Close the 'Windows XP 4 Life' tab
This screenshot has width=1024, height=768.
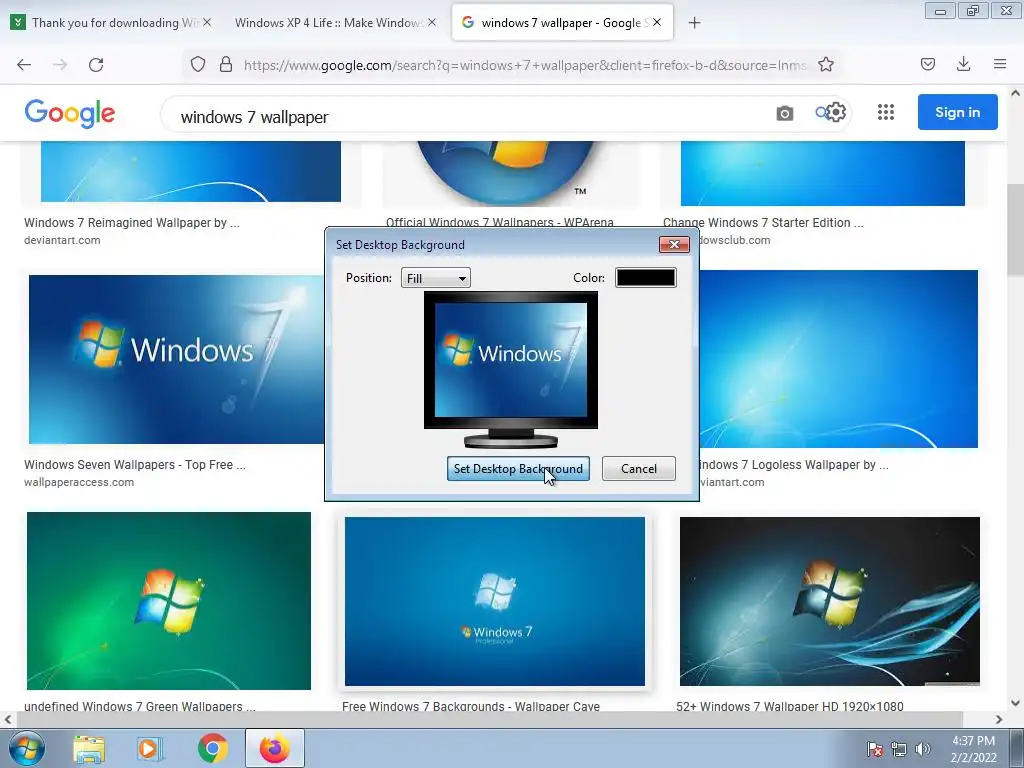pyautogui.click(x=432, y=22)
